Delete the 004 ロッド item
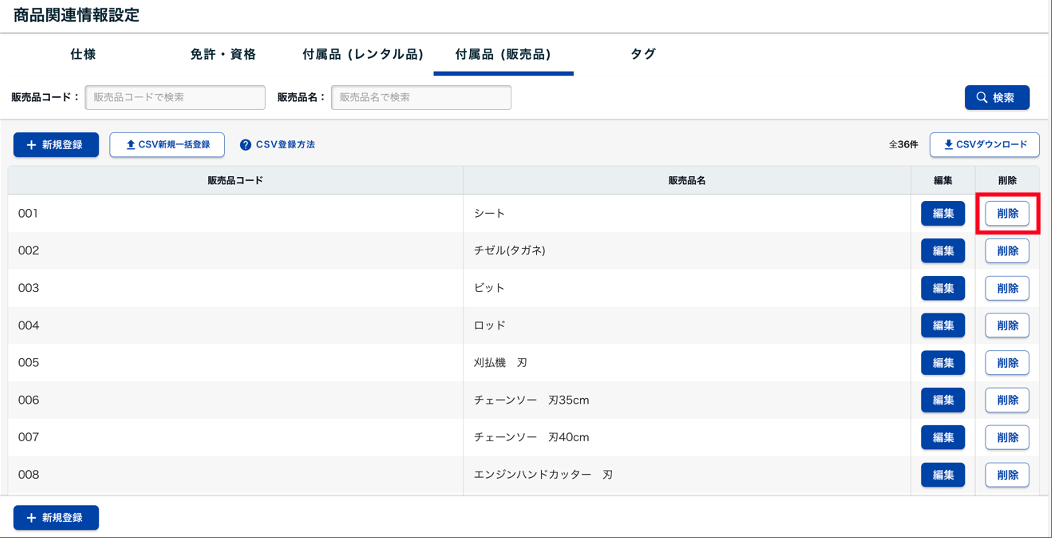 point(1007,325)
